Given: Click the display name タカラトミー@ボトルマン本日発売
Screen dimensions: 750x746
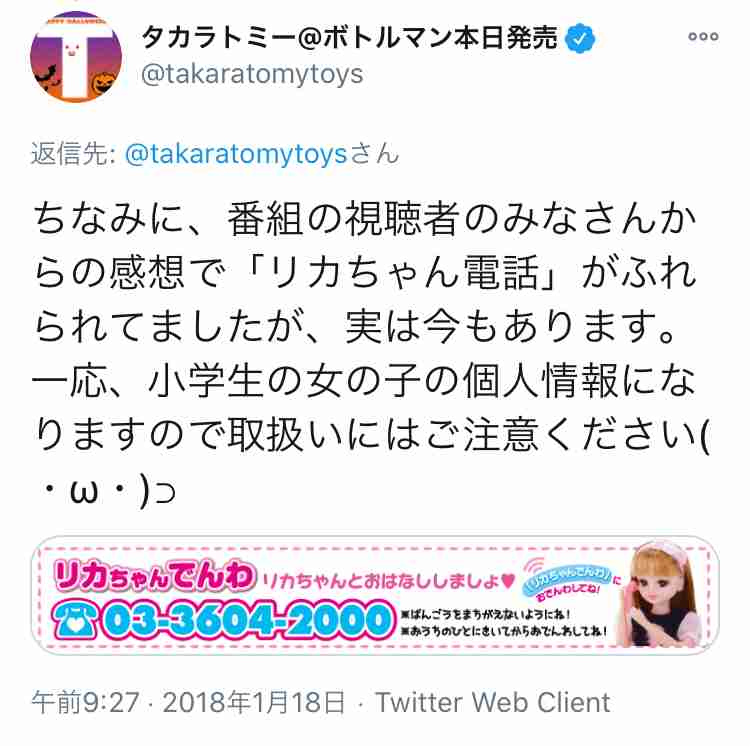Looking at the screenshot, I should coord(350,37).
